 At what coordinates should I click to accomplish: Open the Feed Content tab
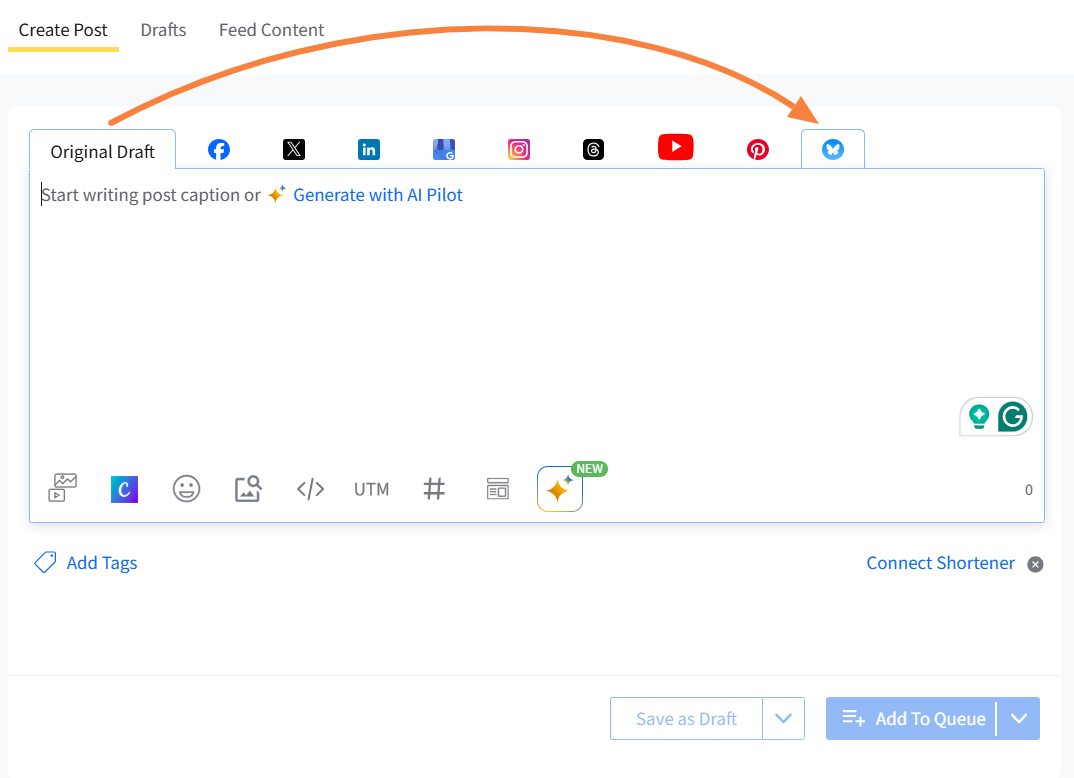(271, 30)
